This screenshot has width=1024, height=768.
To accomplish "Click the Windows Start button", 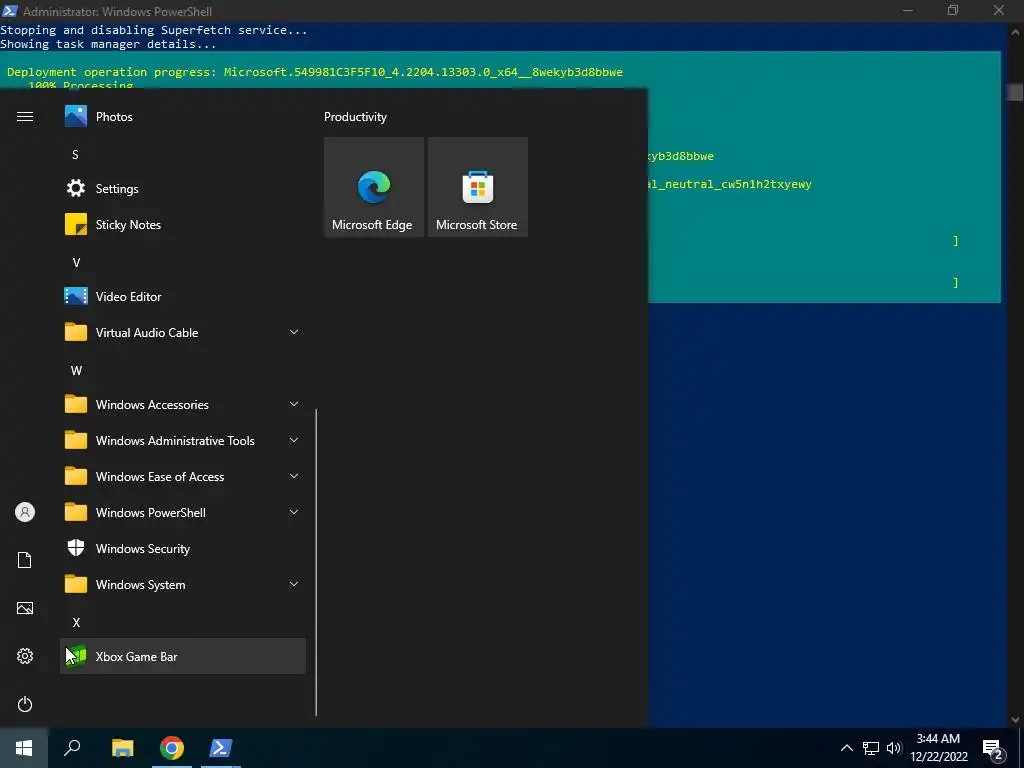I will tap(24, 748).
